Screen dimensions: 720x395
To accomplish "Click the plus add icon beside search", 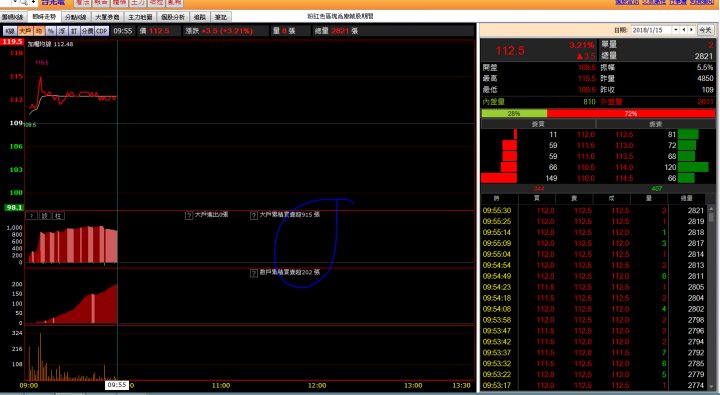I will pyautogui.click(x=33, y=2).
